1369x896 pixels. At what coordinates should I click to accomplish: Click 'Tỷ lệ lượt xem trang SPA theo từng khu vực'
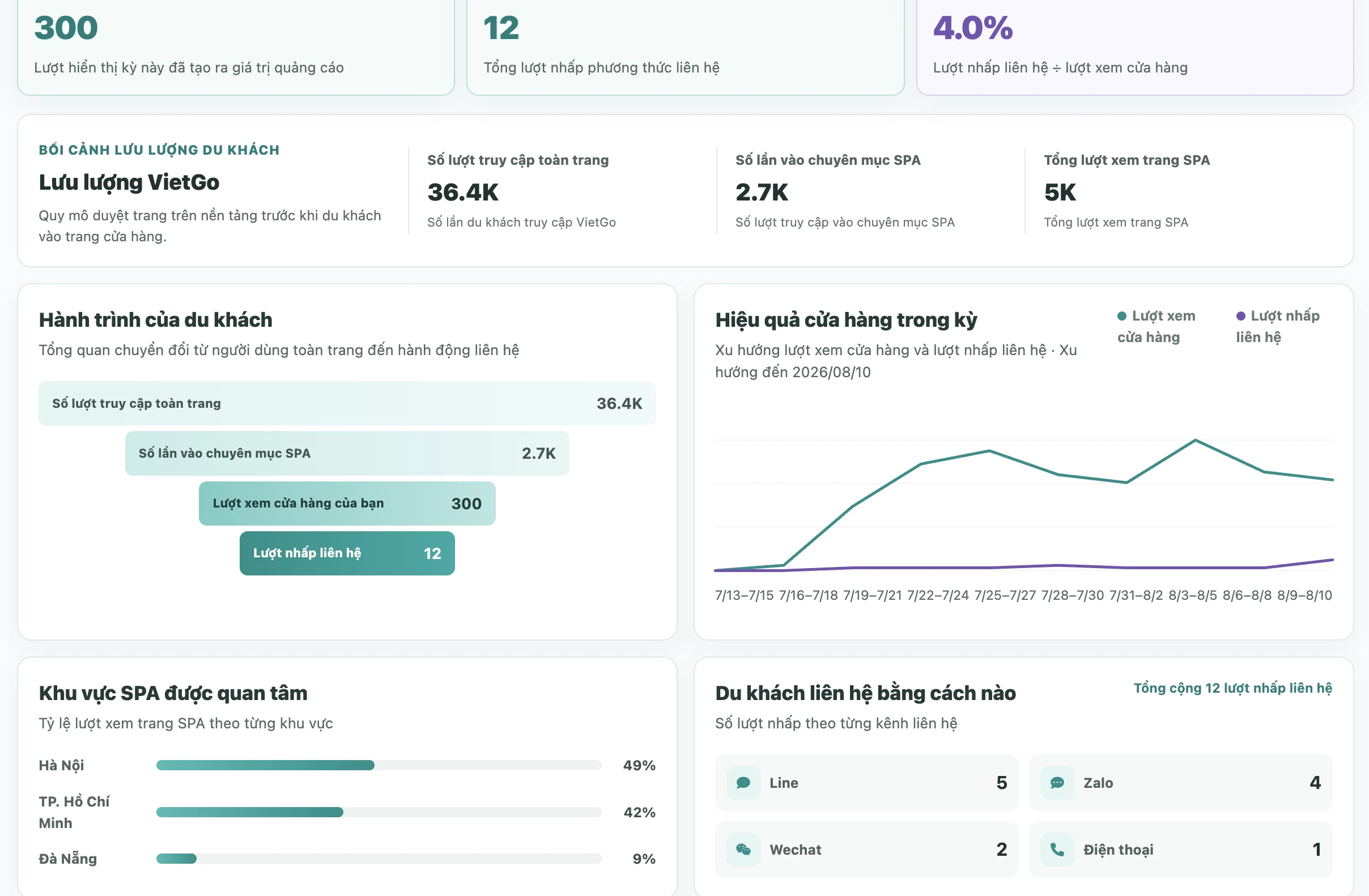[x=186, y=723]
